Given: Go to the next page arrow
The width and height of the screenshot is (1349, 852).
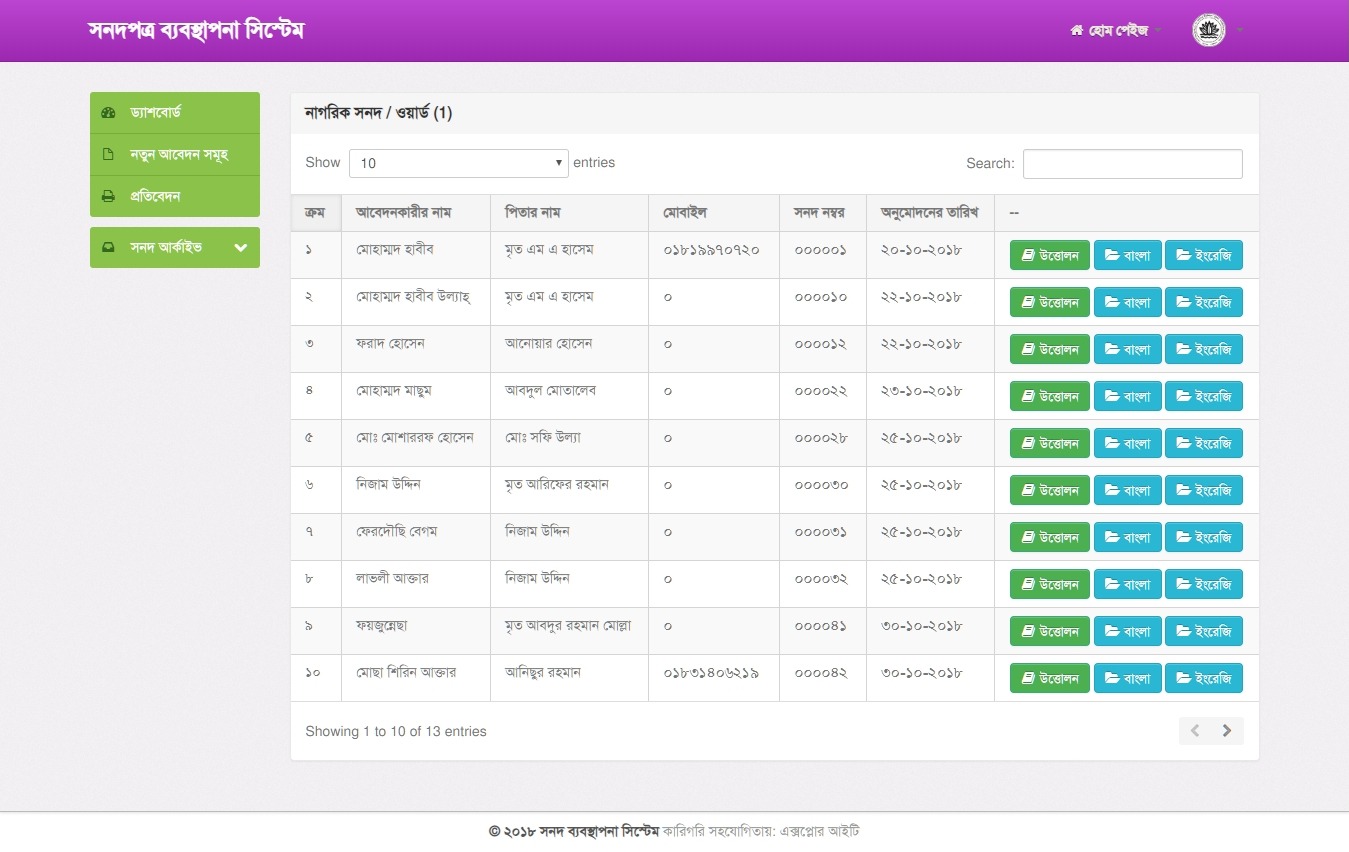Looking at the screenshot, I should pyautogui.click(x=1227, y=731).
